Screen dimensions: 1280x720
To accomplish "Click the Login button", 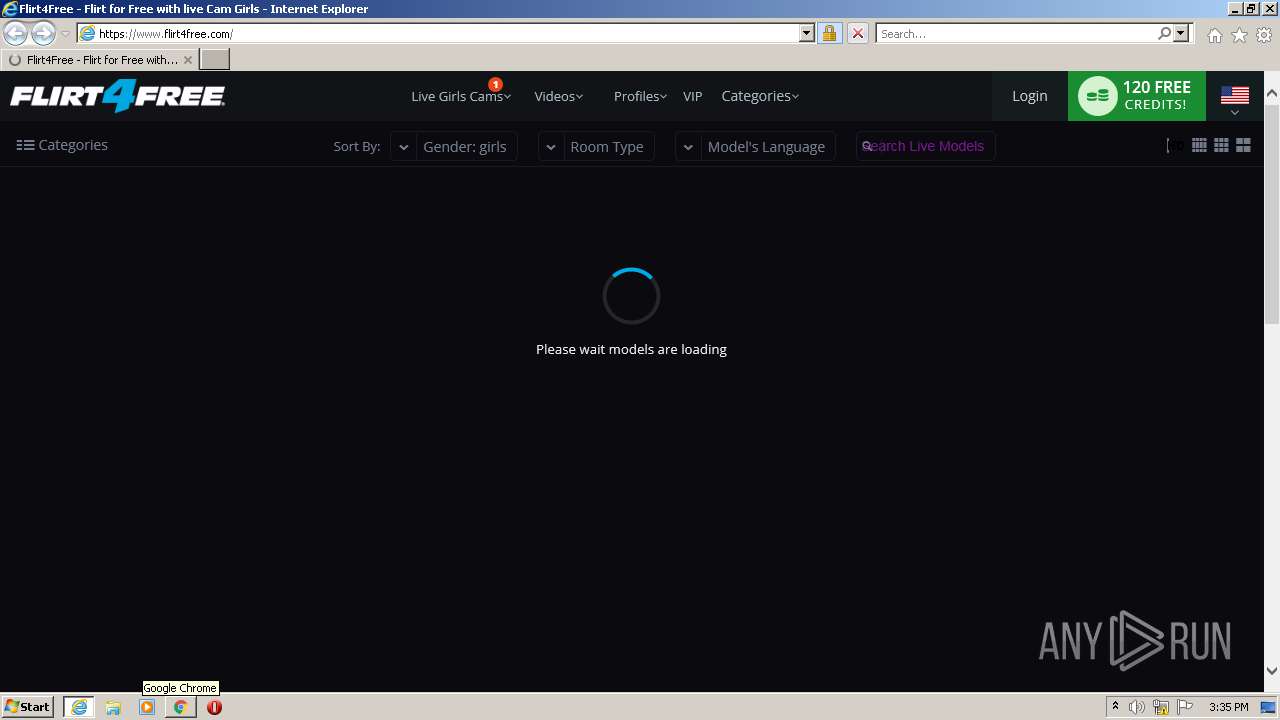I will (1030, 96).
